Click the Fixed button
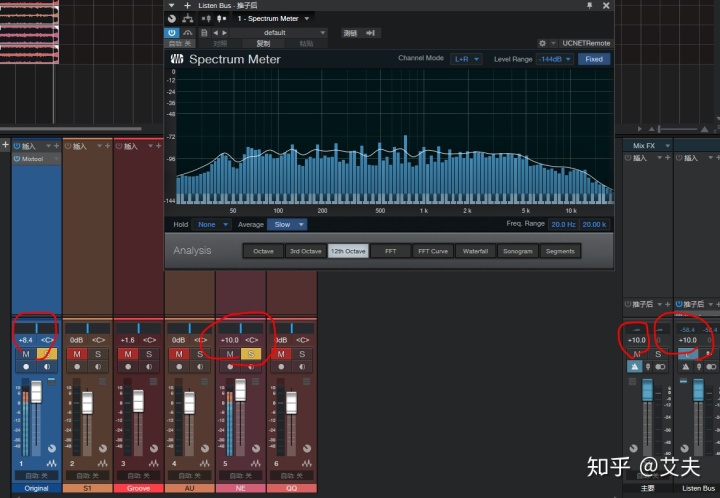The width and height of the screenshot is (720, 498). (594, 59)
